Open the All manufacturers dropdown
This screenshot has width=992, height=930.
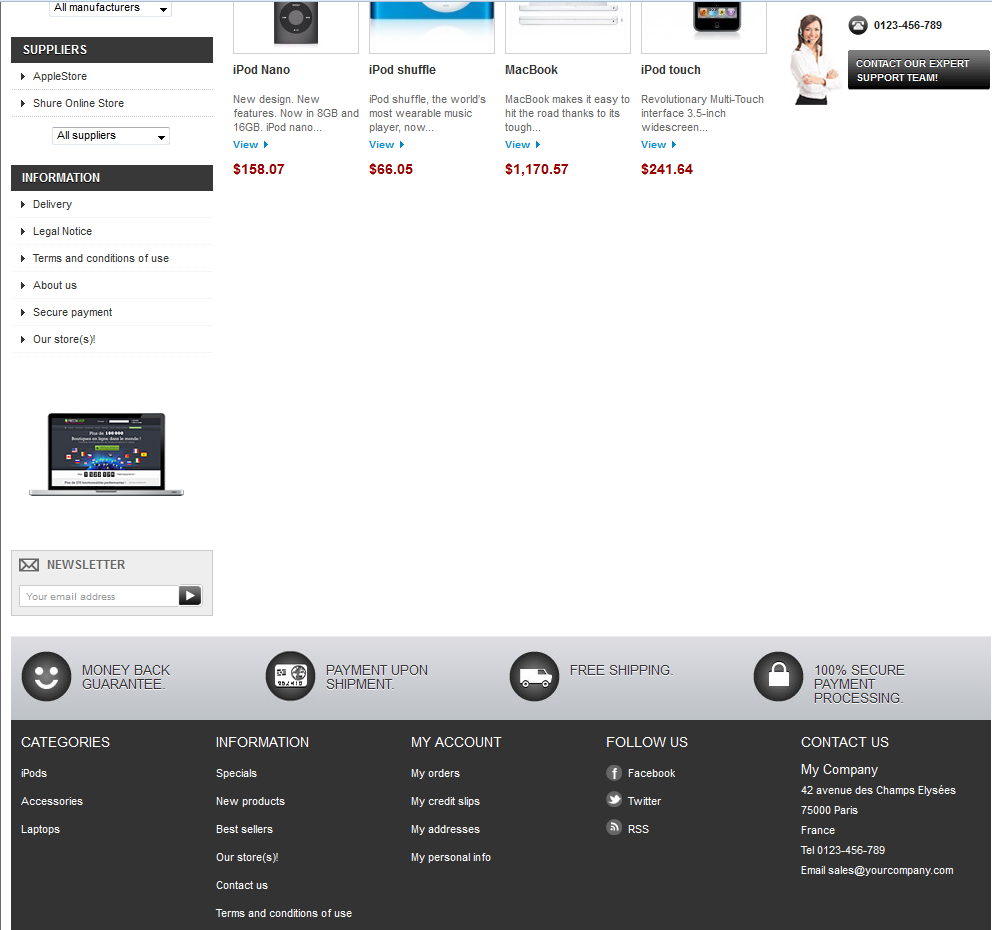coord(110,8)
